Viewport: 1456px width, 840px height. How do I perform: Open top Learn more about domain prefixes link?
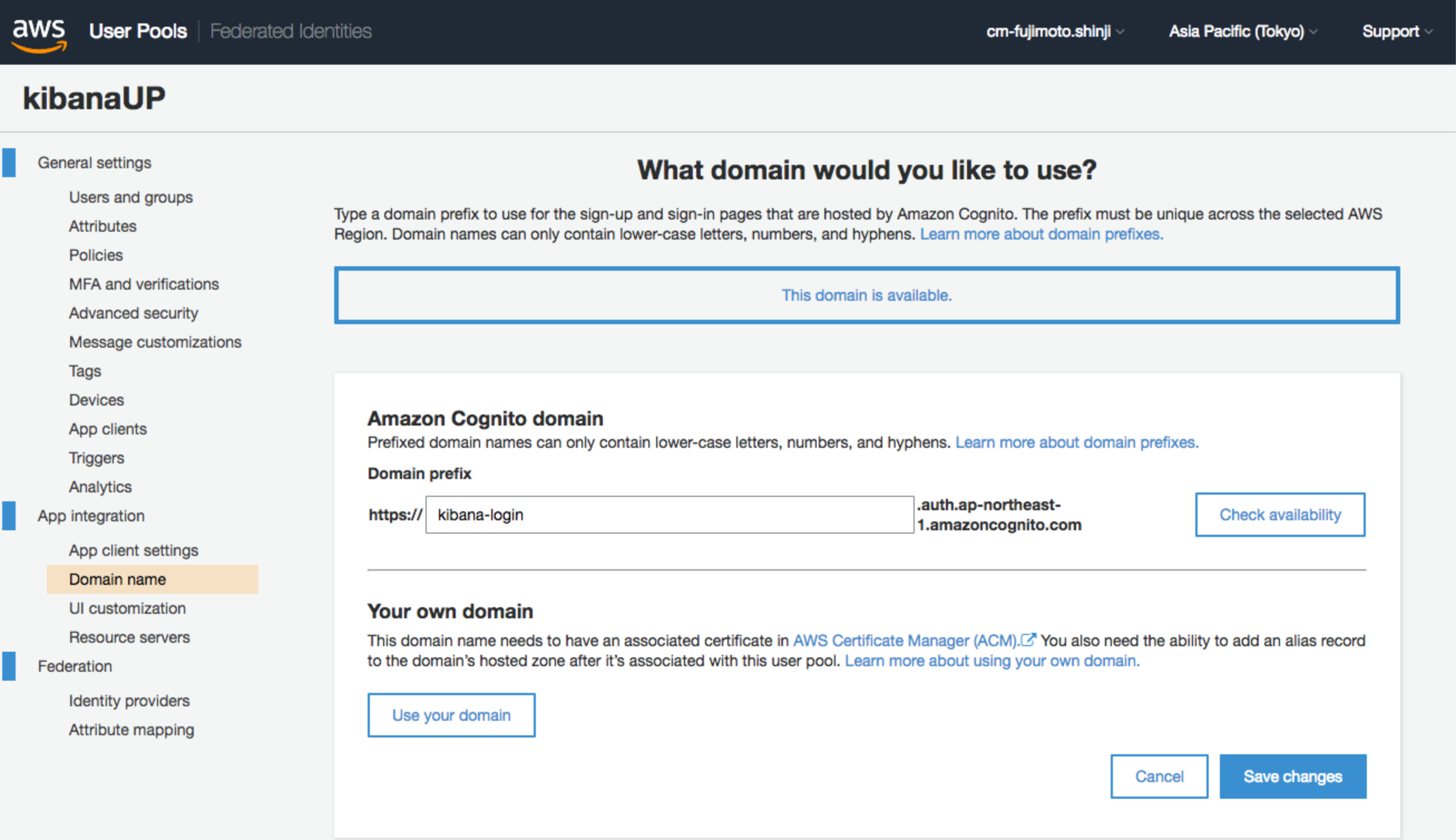pos(1041,234)
